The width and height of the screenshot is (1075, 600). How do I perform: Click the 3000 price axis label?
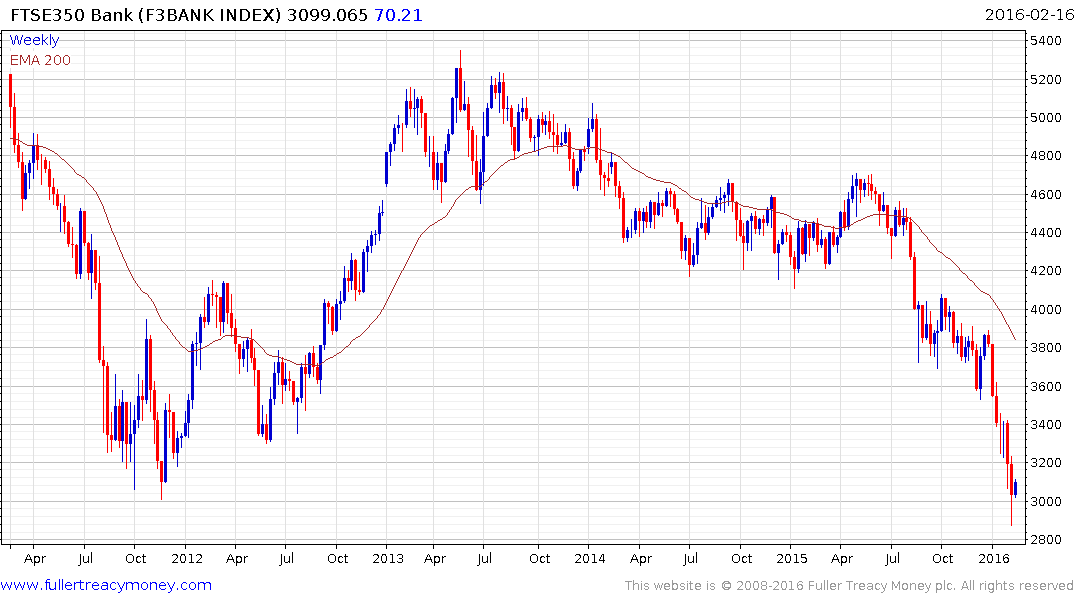pyautogui.click(x=1046, y=501)
